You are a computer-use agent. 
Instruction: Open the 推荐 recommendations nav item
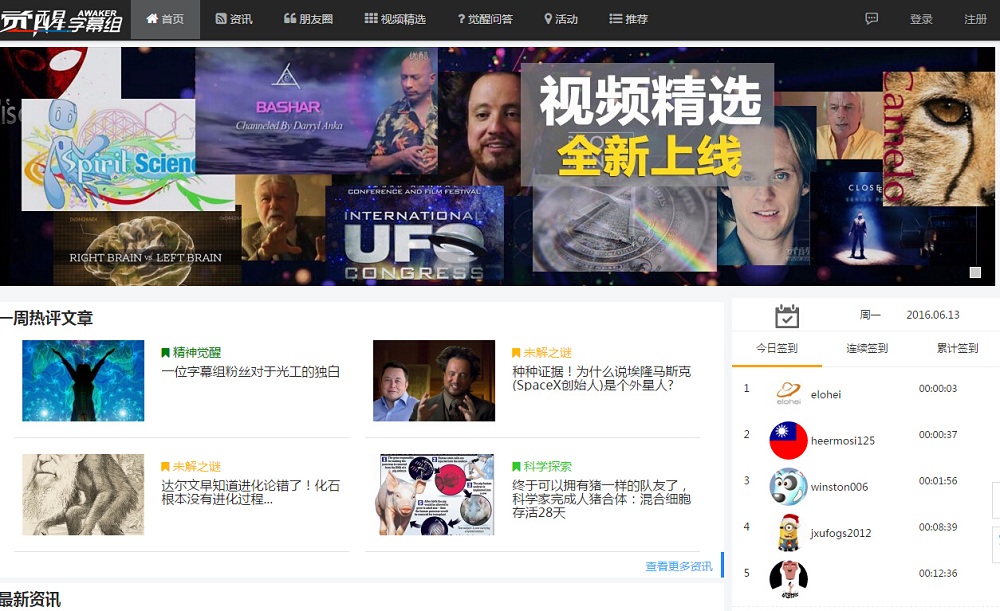pos(628,19)
